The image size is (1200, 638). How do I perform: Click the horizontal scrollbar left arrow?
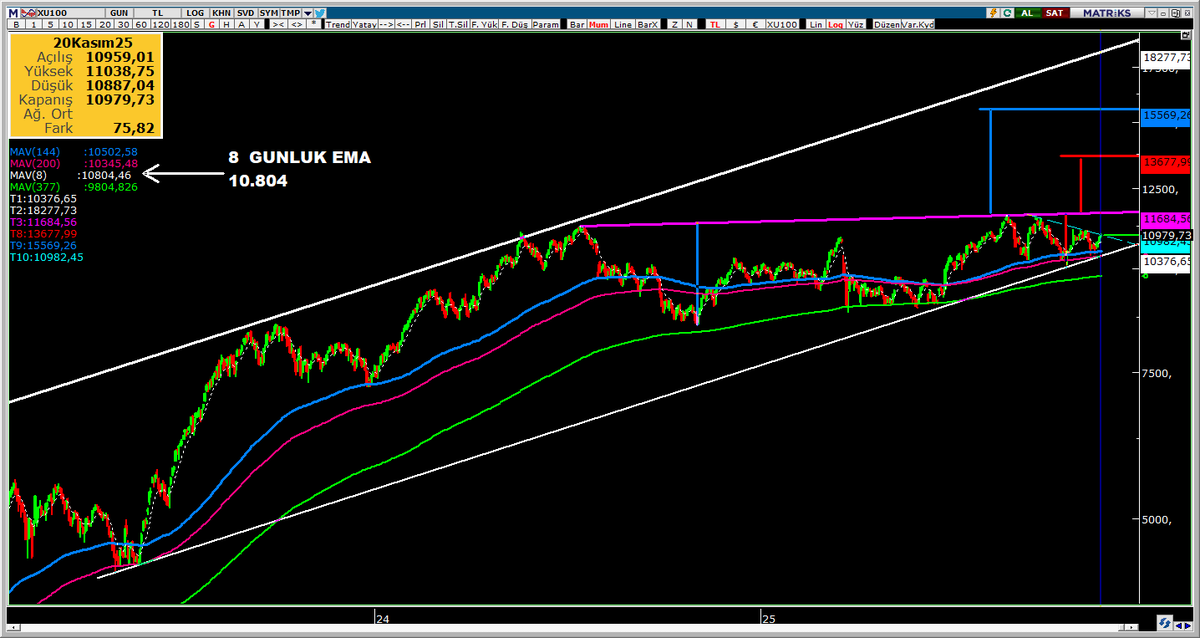(x=13, y=627)
